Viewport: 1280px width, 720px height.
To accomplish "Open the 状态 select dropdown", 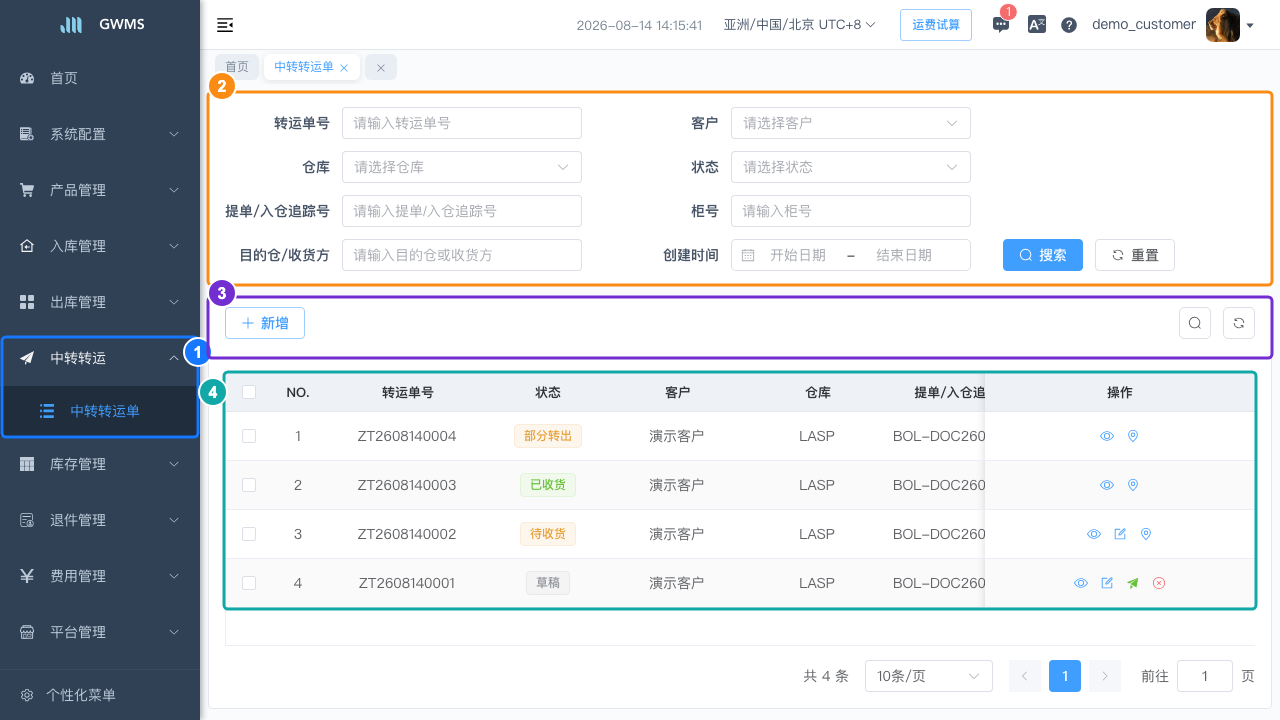I will [851, 167].
